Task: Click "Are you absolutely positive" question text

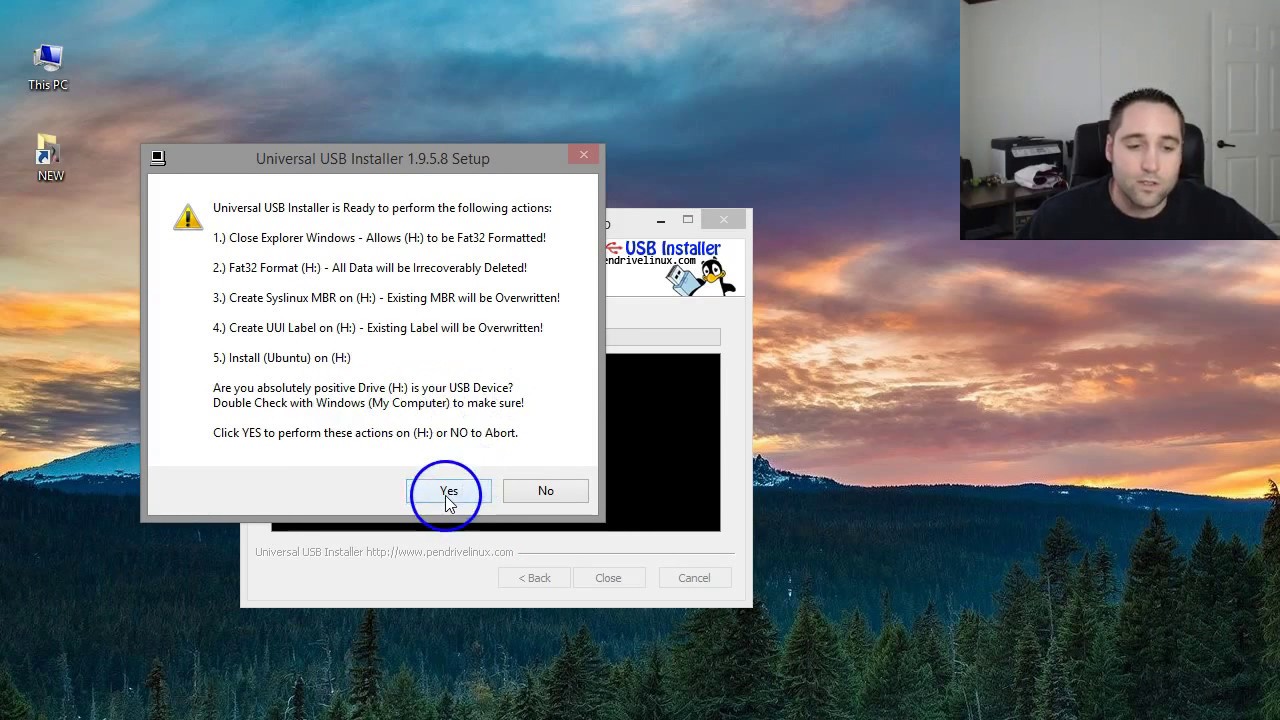Action: 363,388
